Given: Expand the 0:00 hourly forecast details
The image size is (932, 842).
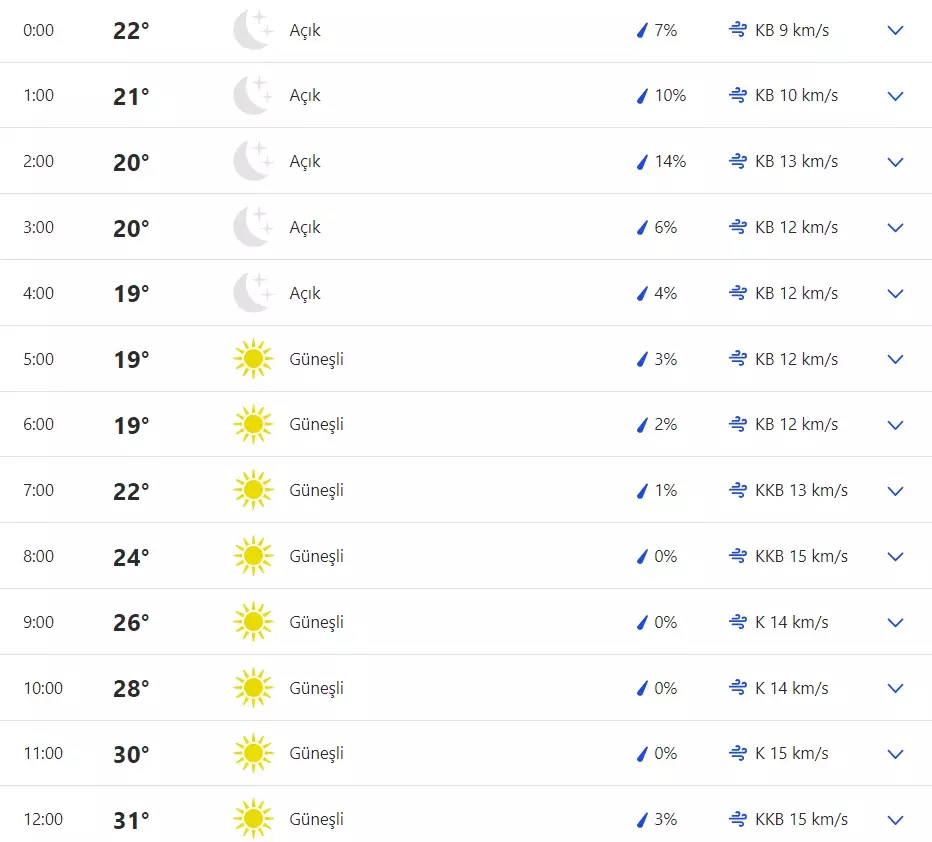Looking at the screenshot, I should (x=895, y=31).
